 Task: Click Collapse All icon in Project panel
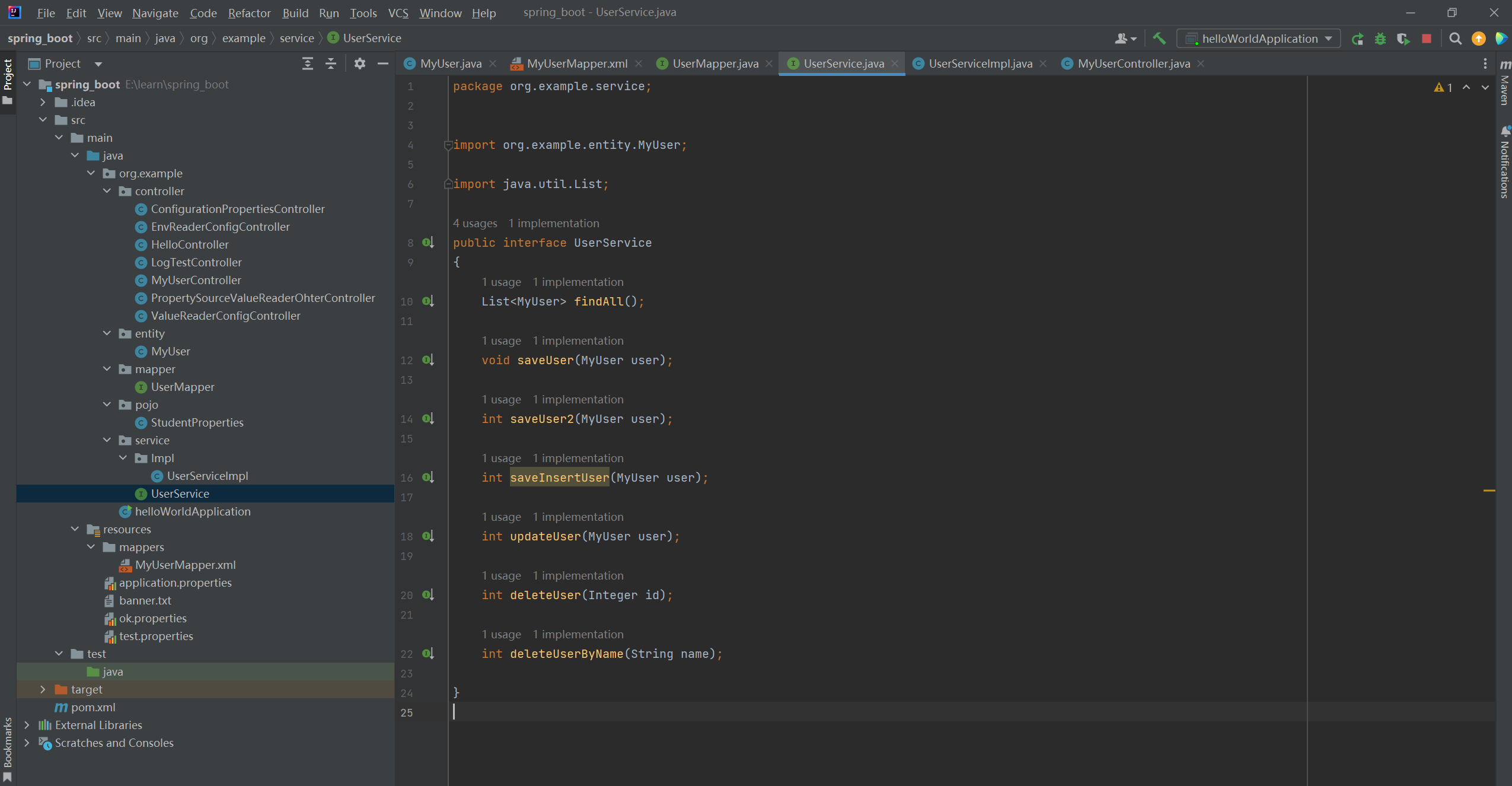[x=331, y=63]
